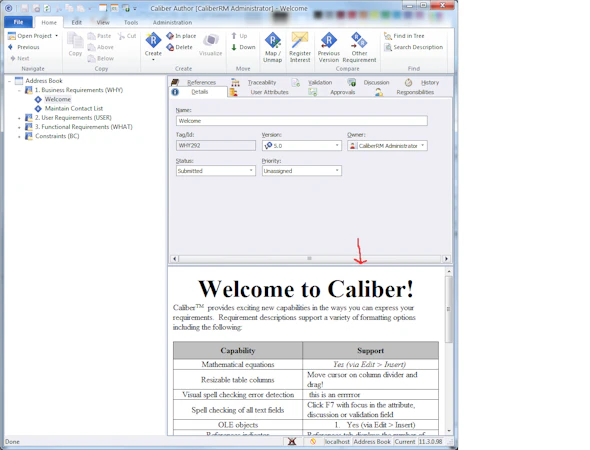
Task: Select Maintain Contact List requirement
Action: (x=74, y=108)
